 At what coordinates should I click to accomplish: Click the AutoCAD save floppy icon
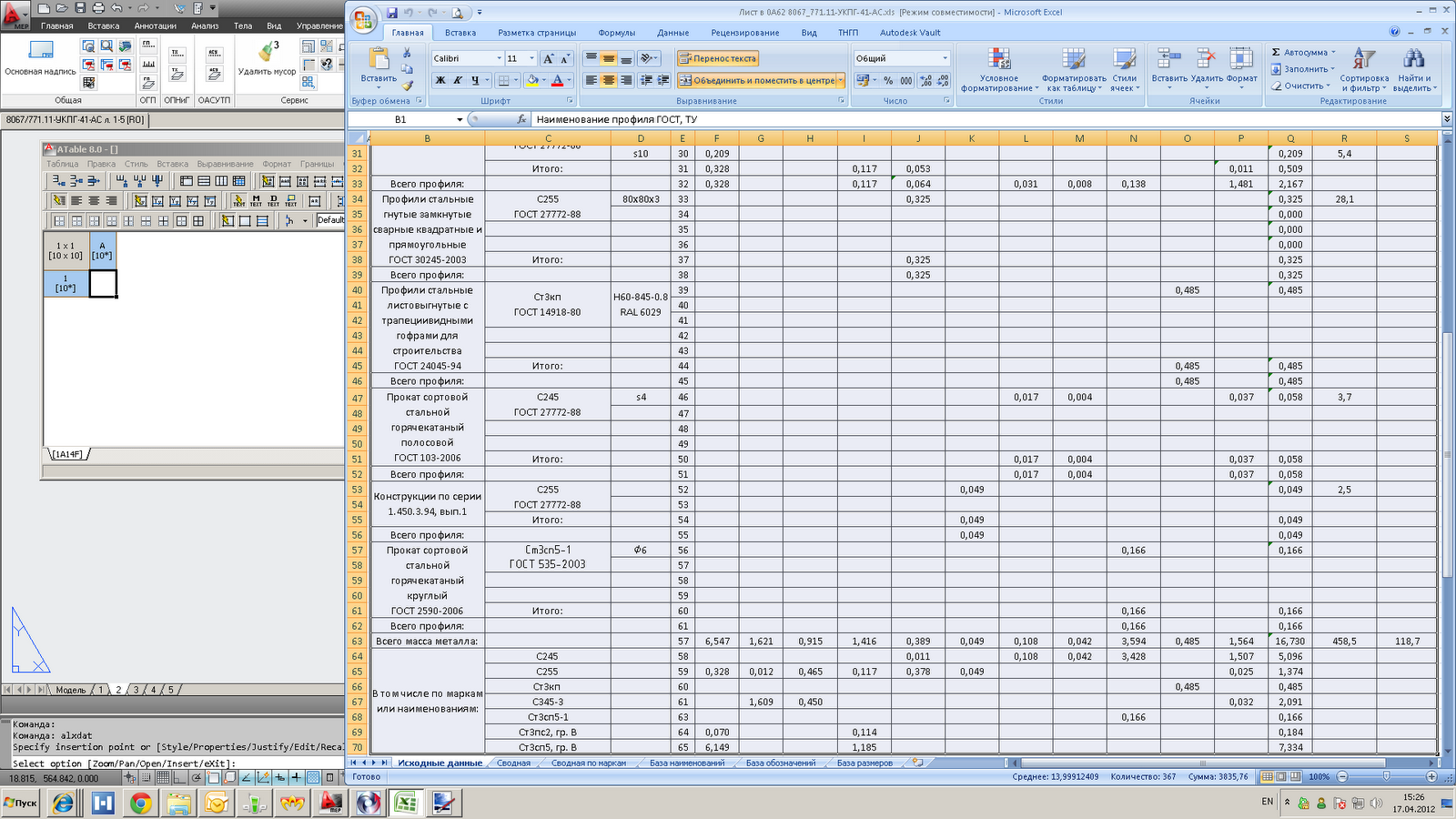pyautogui.click(x=79, y=8)
